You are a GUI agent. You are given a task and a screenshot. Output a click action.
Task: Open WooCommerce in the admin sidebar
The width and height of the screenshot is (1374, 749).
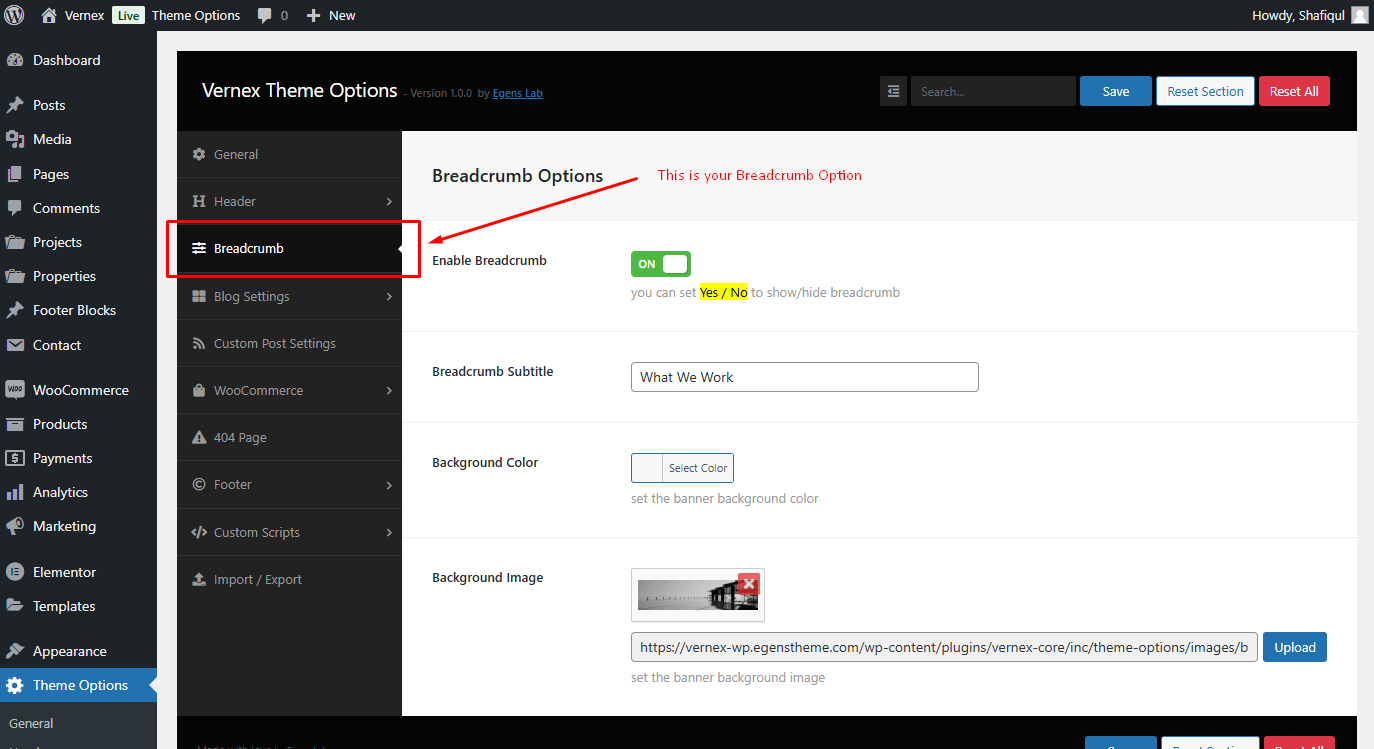click(x=79, y=390)
